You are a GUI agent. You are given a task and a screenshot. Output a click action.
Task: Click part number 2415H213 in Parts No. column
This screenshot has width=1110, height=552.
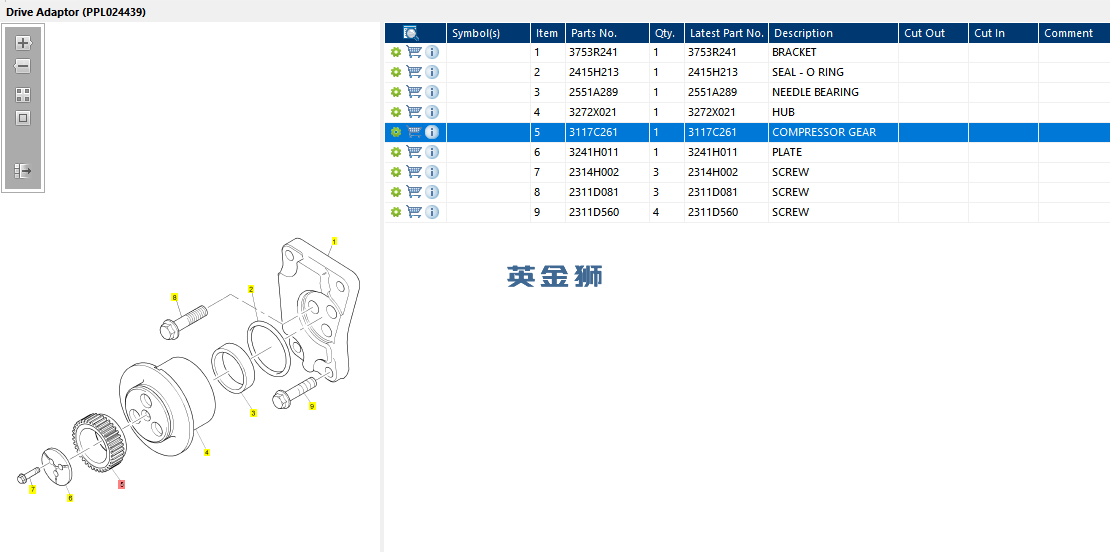(x=593, y=72)
